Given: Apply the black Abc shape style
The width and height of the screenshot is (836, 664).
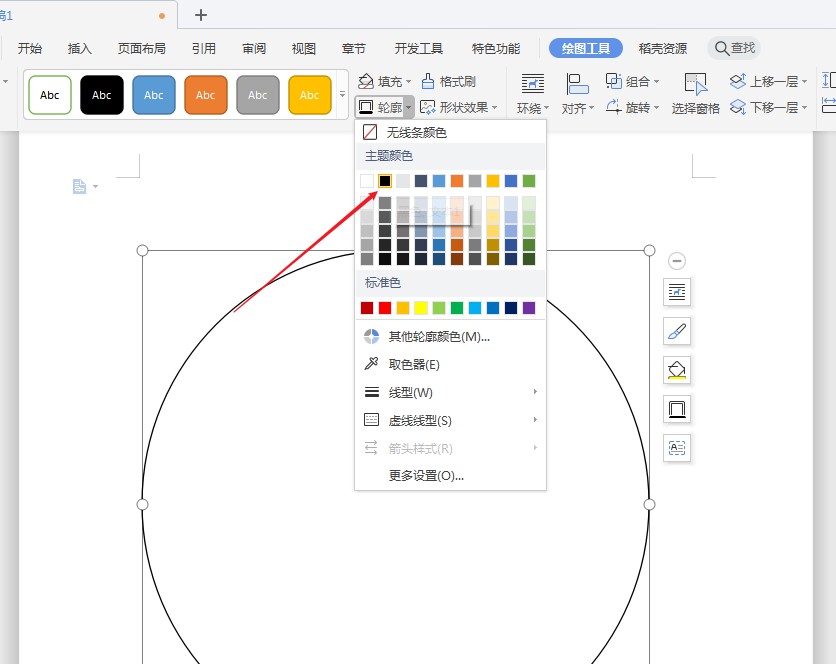Looking at the screenshot, I should click(102, 95).
